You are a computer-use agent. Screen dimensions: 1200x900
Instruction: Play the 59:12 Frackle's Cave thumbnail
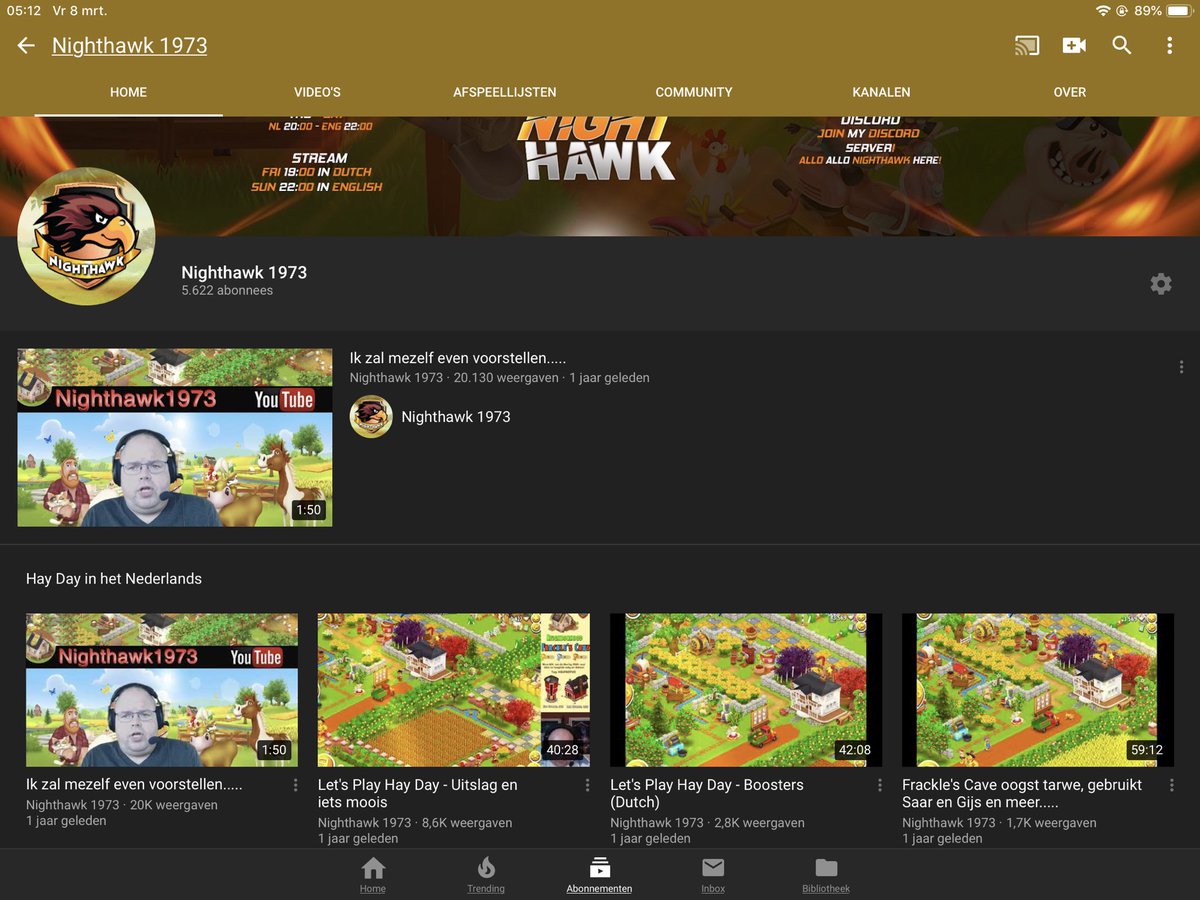point(1038,690)
